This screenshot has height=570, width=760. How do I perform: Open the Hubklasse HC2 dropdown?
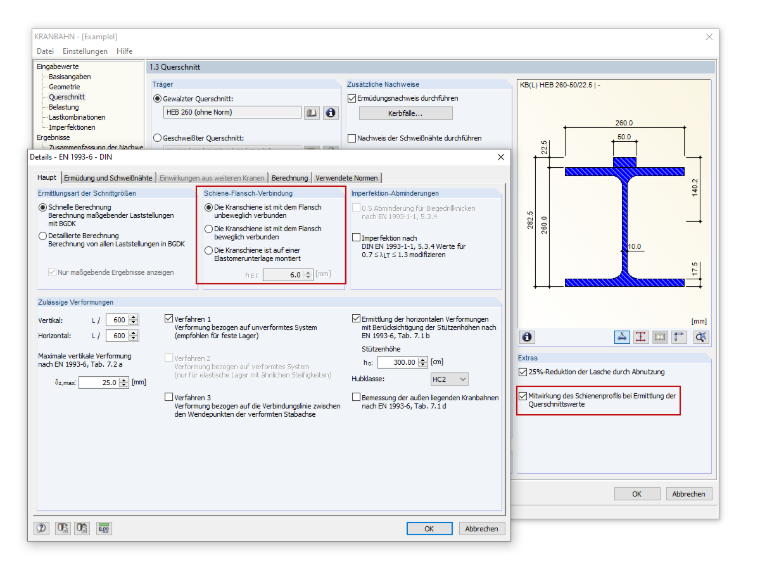coord(449,379)
